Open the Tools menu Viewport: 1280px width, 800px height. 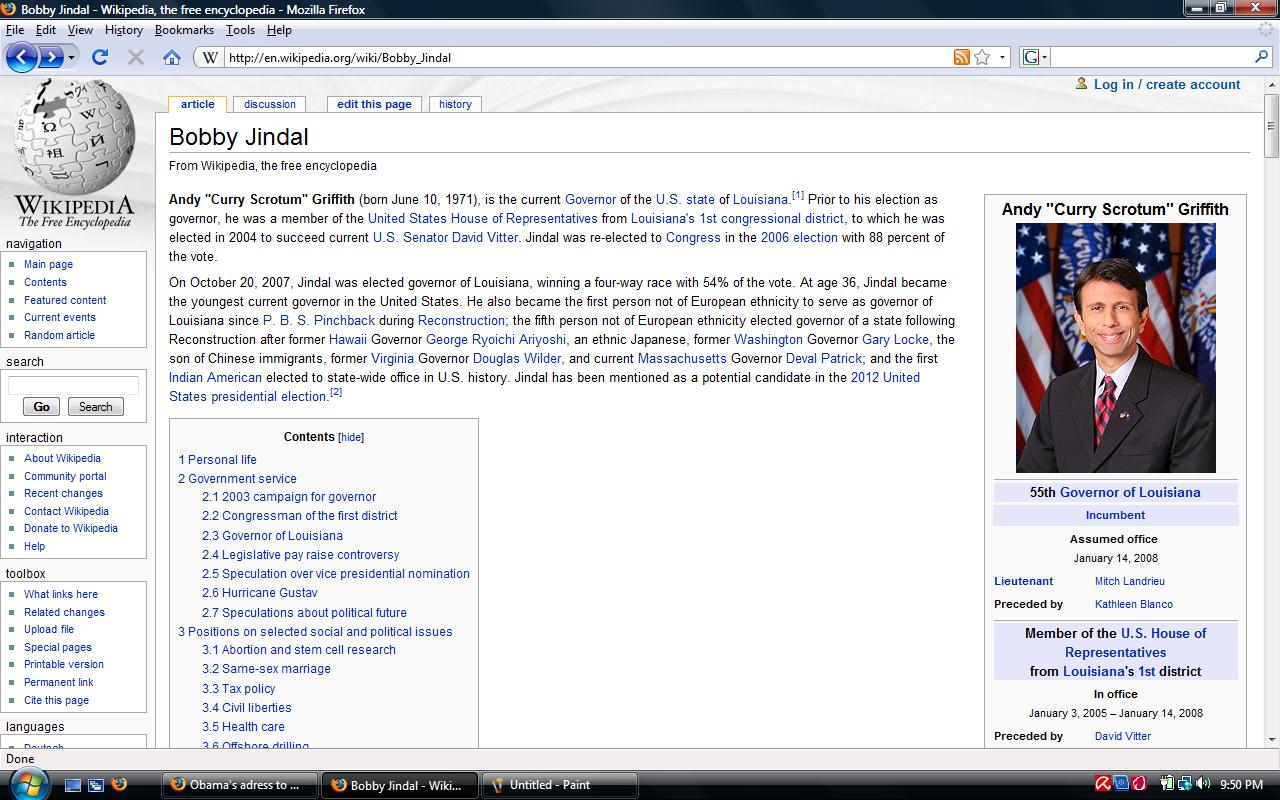(240, 30)
